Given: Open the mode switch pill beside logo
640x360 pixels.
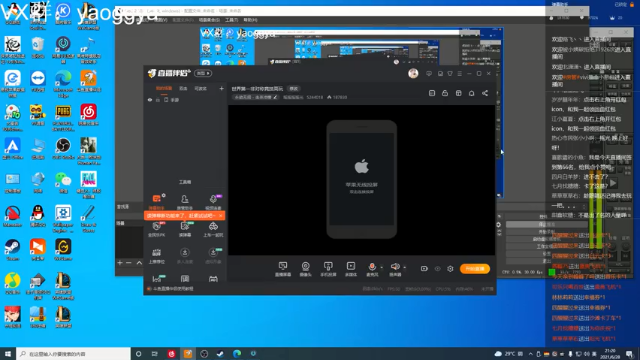Looking at the screenshot, I should [x=203, y=73].
